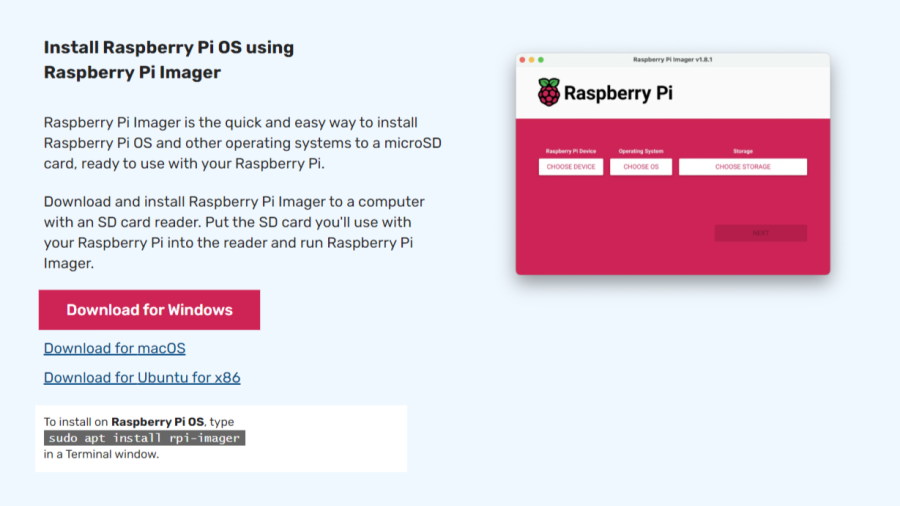Select the CHOOSE DEVICE button
The width and height of the screenshot is (900, 506).
click(571, 167)
